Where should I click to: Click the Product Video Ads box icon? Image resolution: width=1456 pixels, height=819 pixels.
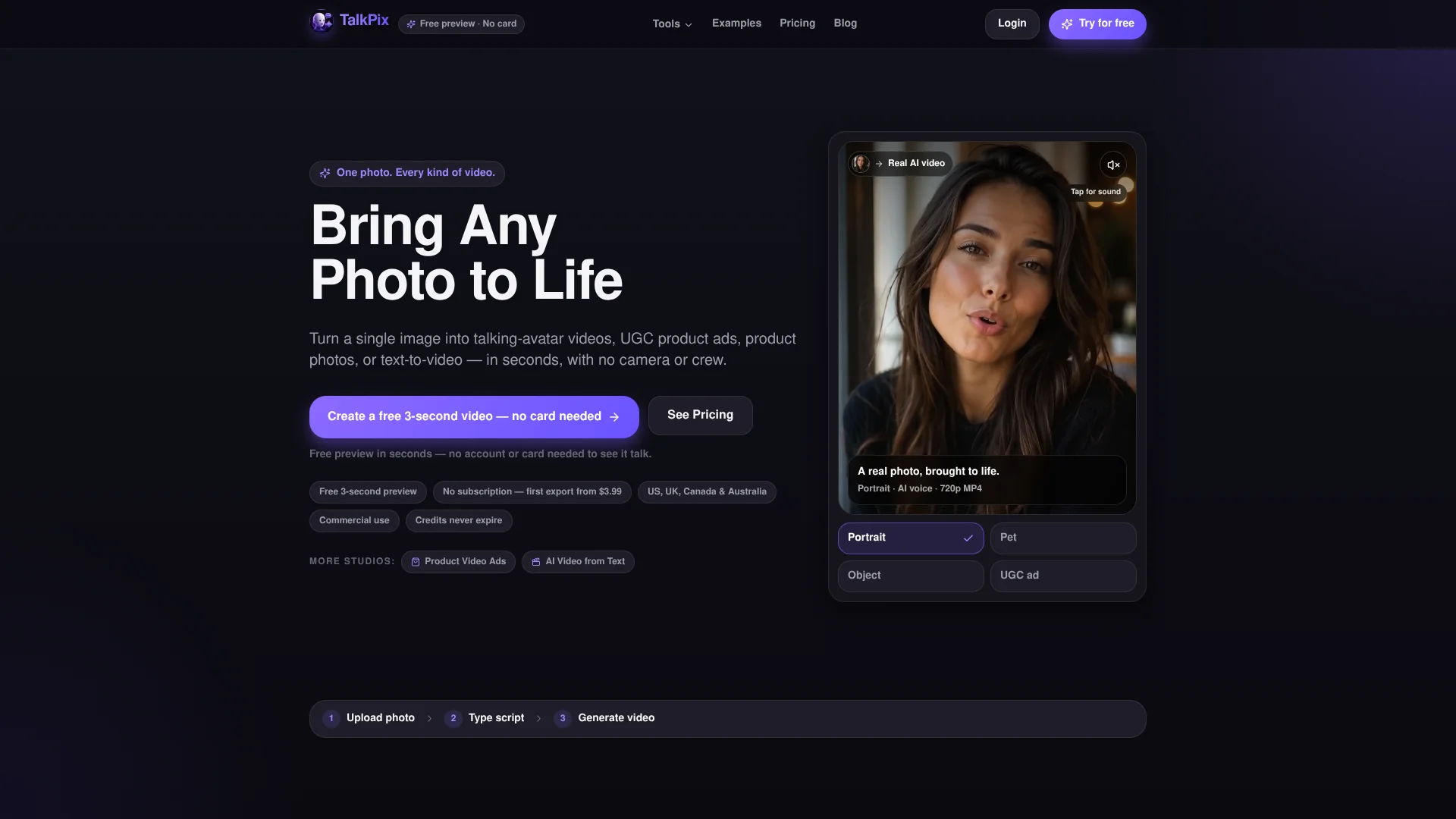(416, 562)
